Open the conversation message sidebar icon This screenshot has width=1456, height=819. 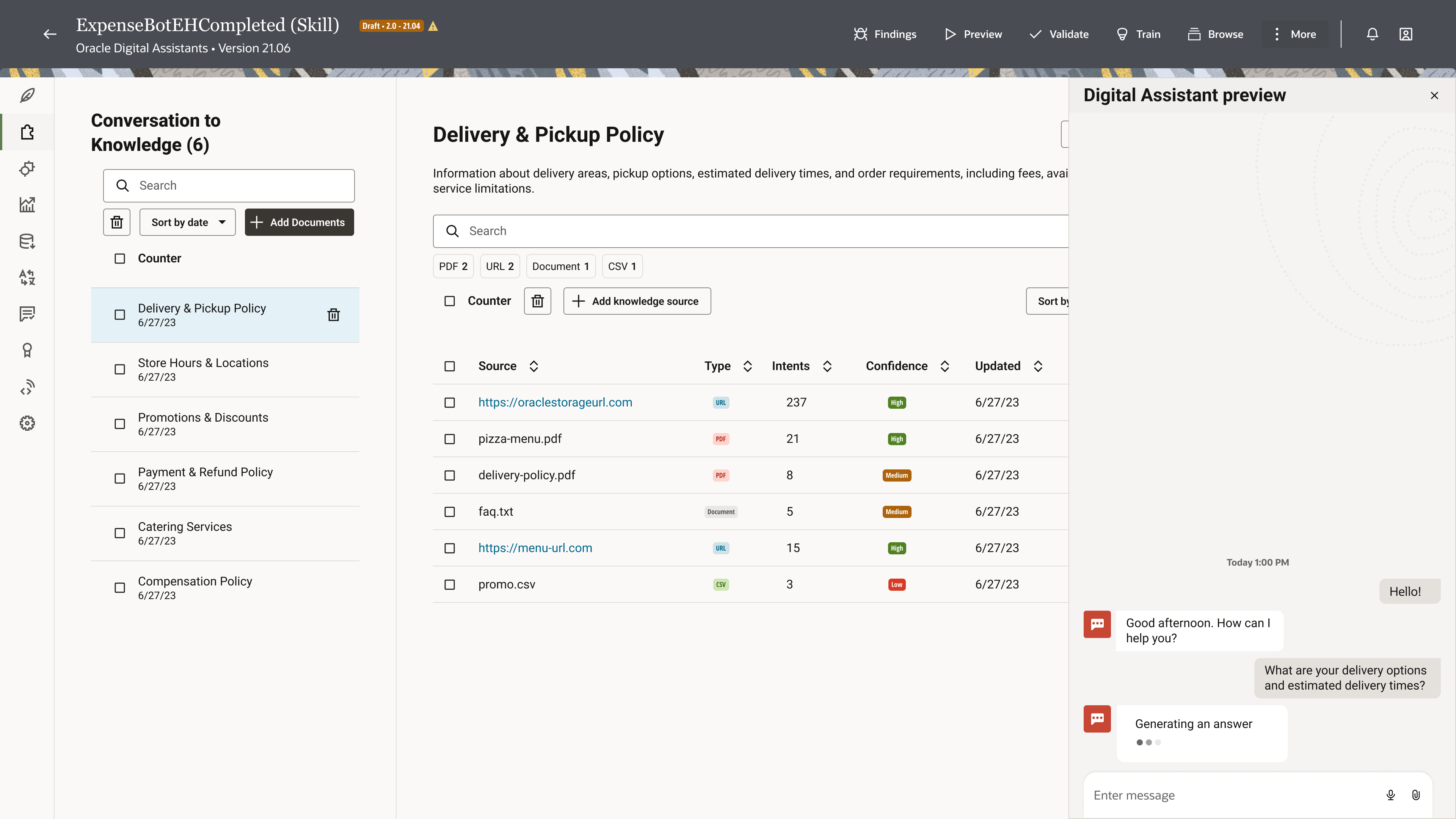pyautogui.click(x=27, y=314)
